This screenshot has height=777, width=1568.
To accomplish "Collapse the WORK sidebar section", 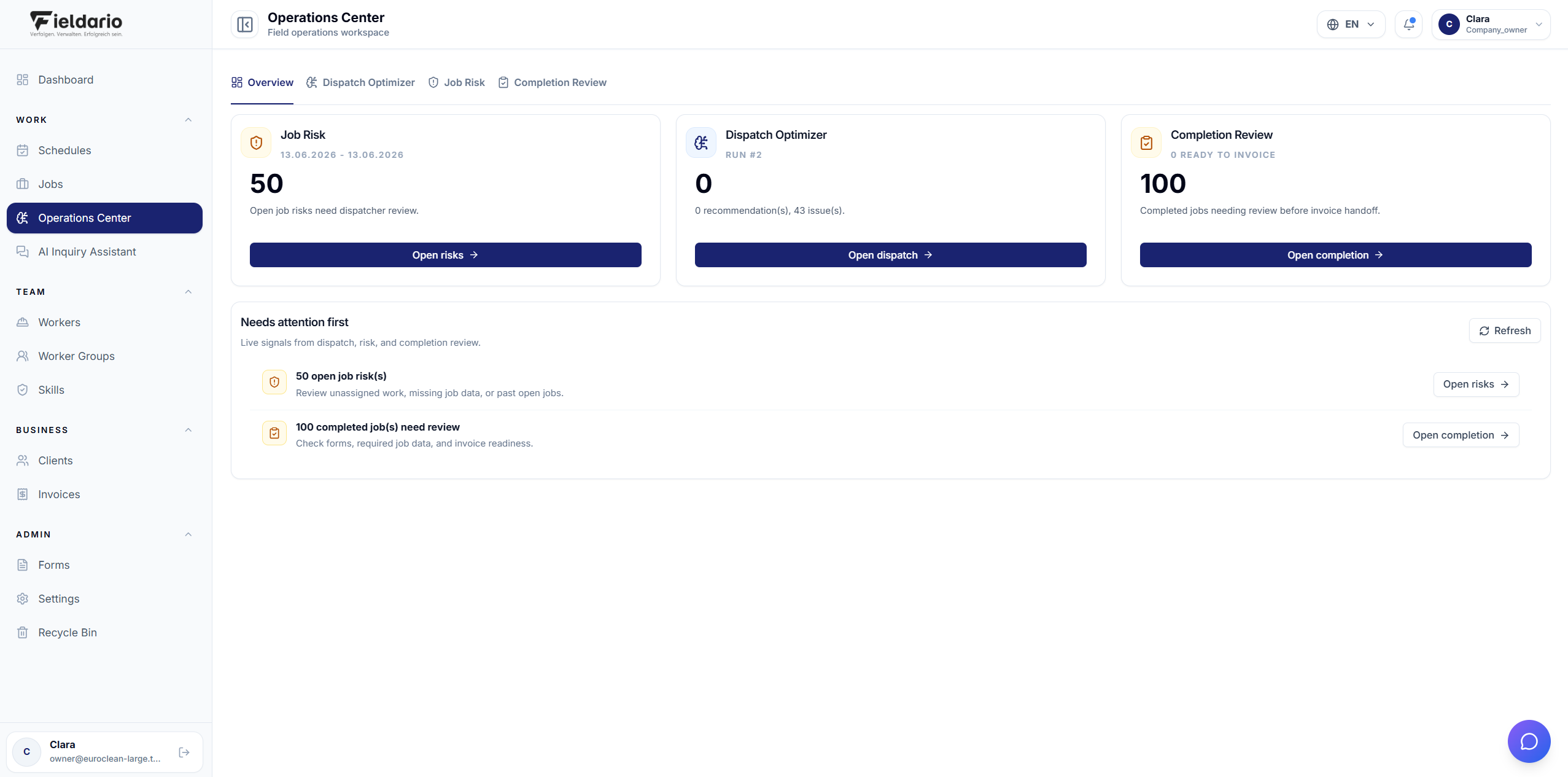I will pyautogui.click(x=188, y=120).
